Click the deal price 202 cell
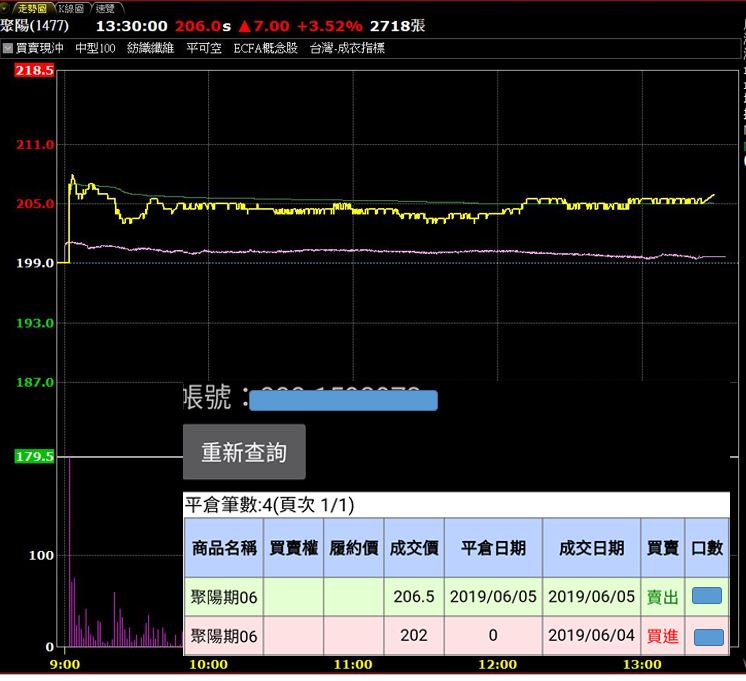Screen dimensions: 746x681 (x=414, y=636)
